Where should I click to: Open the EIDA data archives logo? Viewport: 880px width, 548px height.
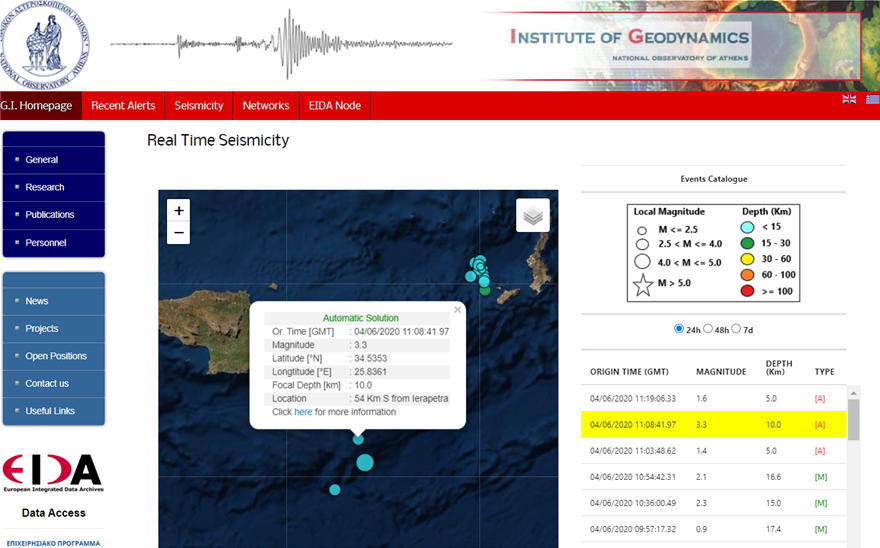click(x=52, y=474)
